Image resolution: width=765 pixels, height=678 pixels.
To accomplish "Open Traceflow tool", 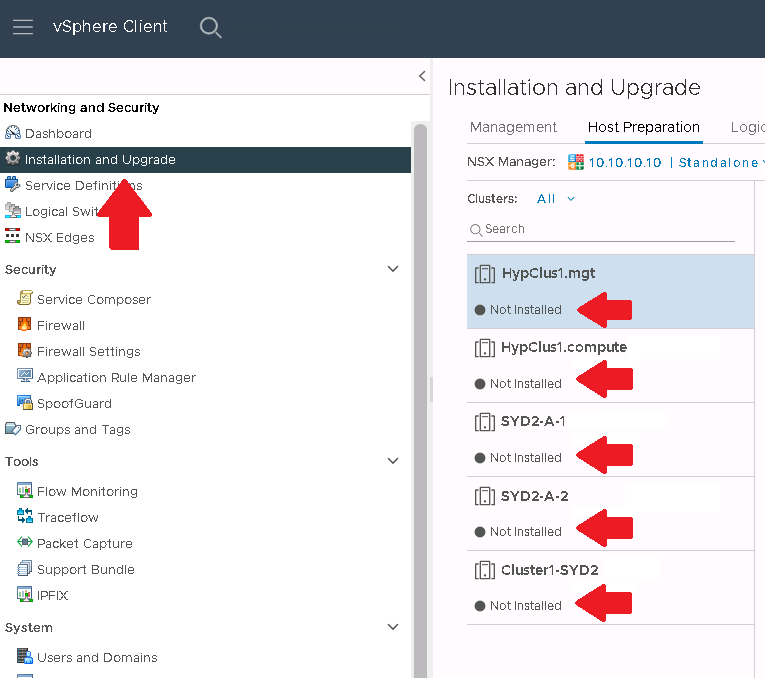I will [68, 518].
